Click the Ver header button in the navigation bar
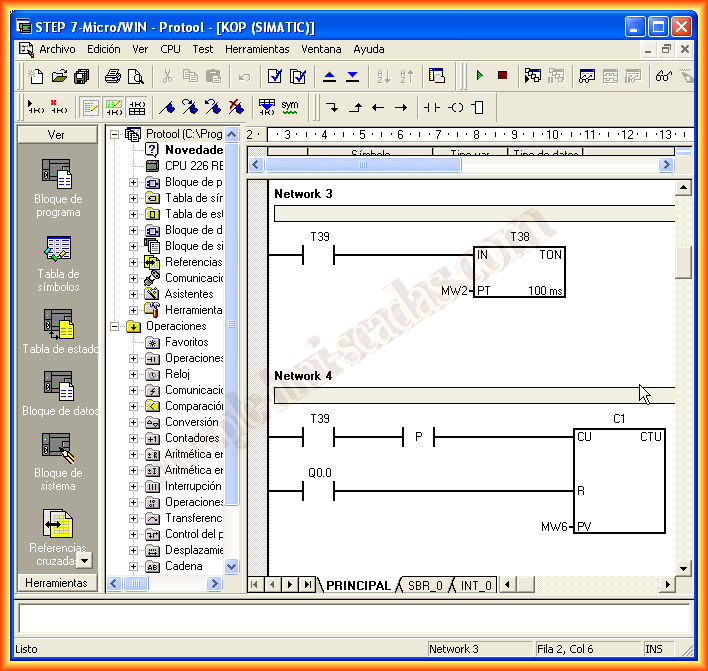Viewport: 708px width, 671px height. (57, 134)
